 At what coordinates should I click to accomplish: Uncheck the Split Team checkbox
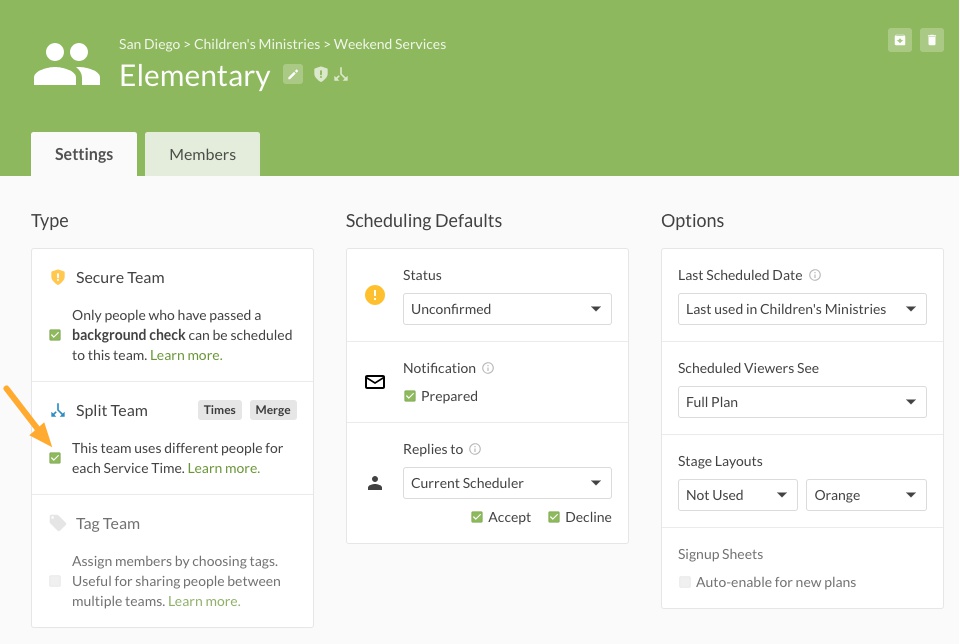pos(56,460)
